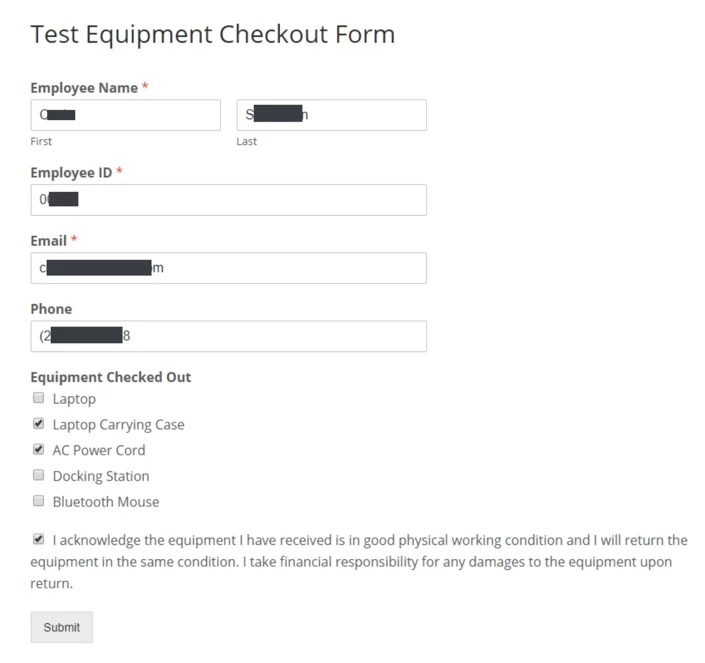Image resolution: width=705 pixels, height=663 pixels.
Task: Select the Phone number field
Action: [228, 336]
